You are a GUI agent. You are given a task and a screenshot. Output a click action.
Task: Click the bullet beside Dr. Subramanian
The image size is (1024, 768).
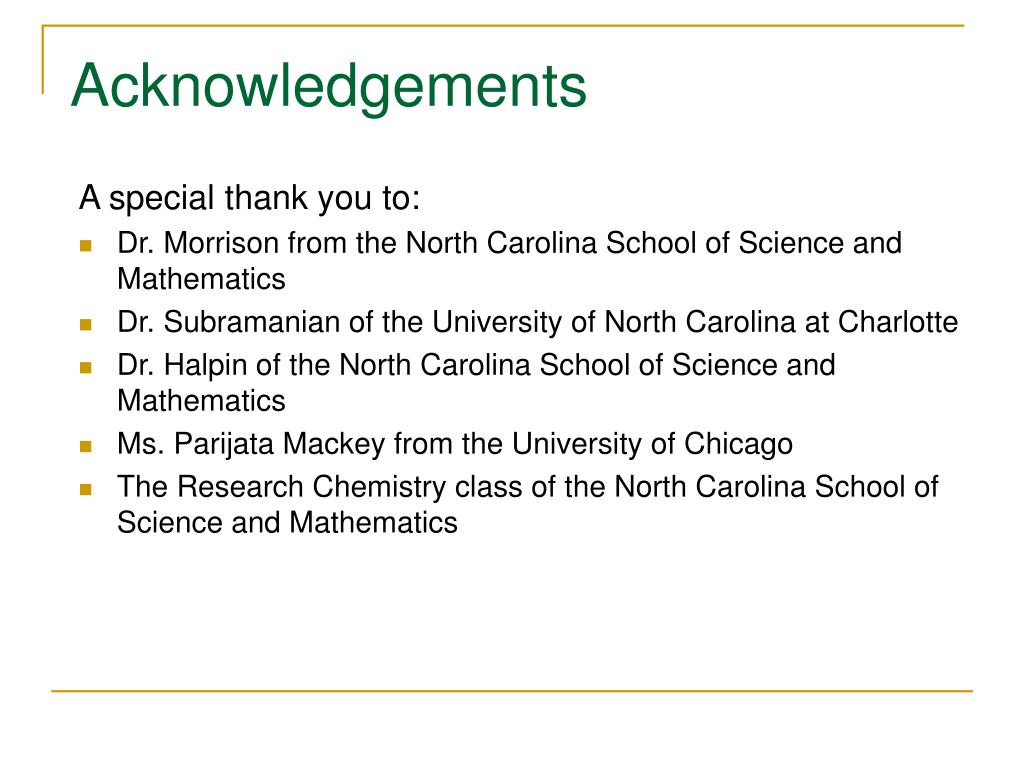coord(86,325)
